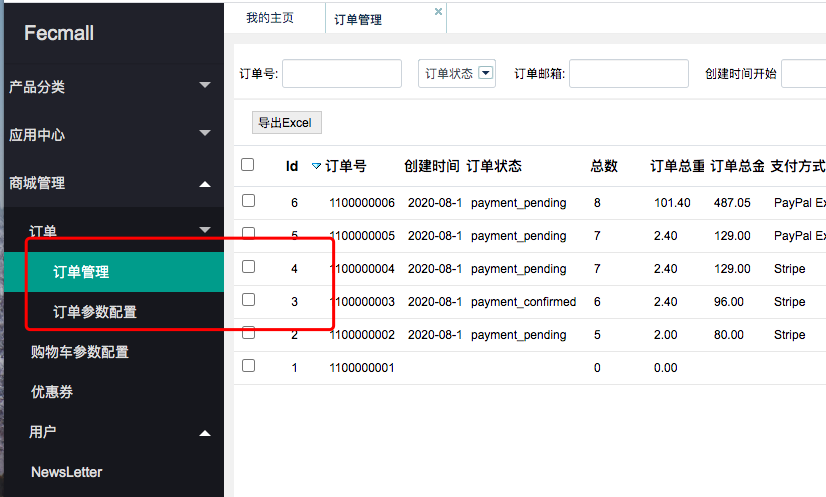
Task: Sort by the 创建时间 column header
Action: (432, 166)
